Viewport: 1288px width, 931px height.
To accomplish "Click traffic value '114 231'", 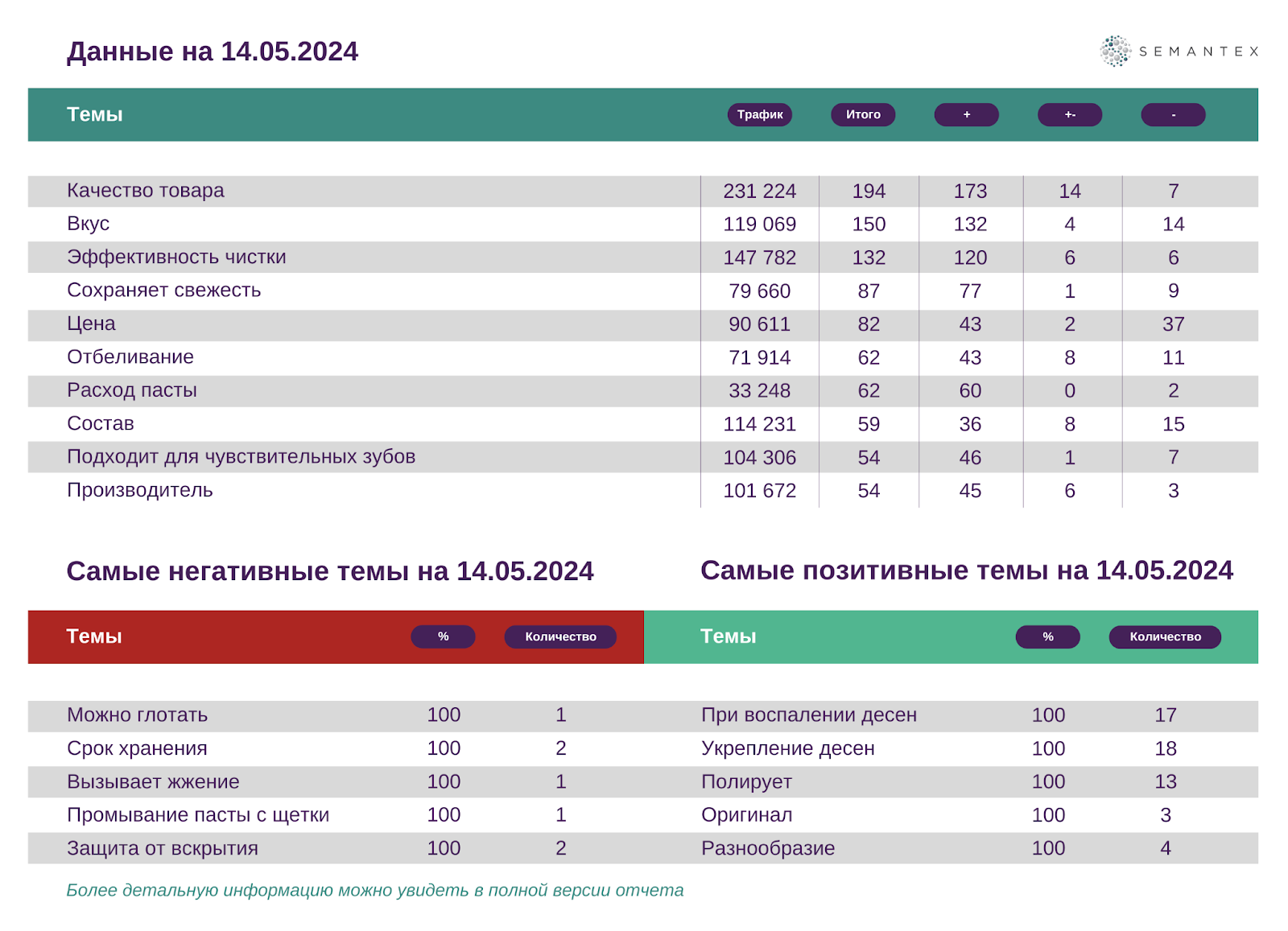I will point(759,424).
